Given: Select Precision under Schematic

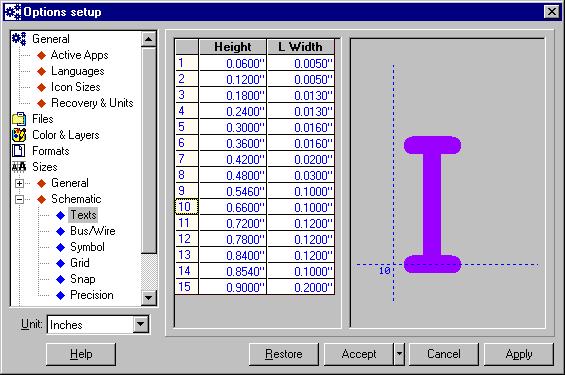Looking at the screenshot, I should (x=92, y=295).
